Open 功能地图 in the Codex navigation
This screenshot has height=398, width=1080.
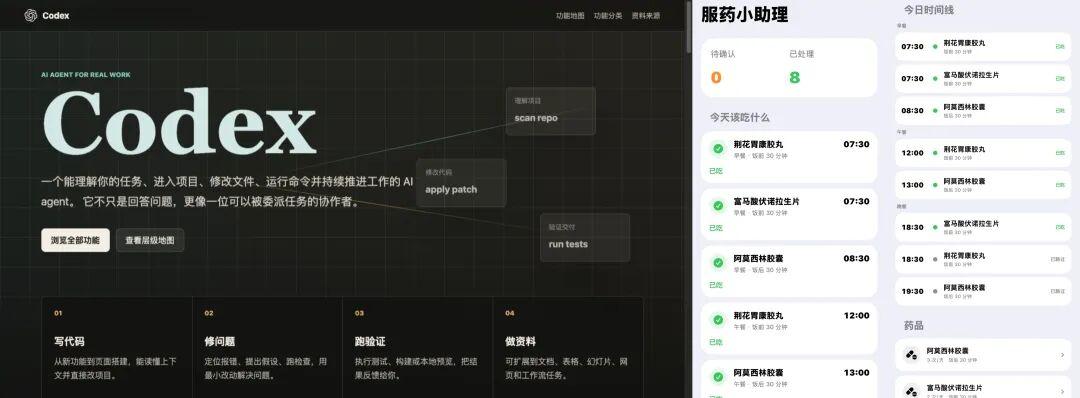(570, 15)
